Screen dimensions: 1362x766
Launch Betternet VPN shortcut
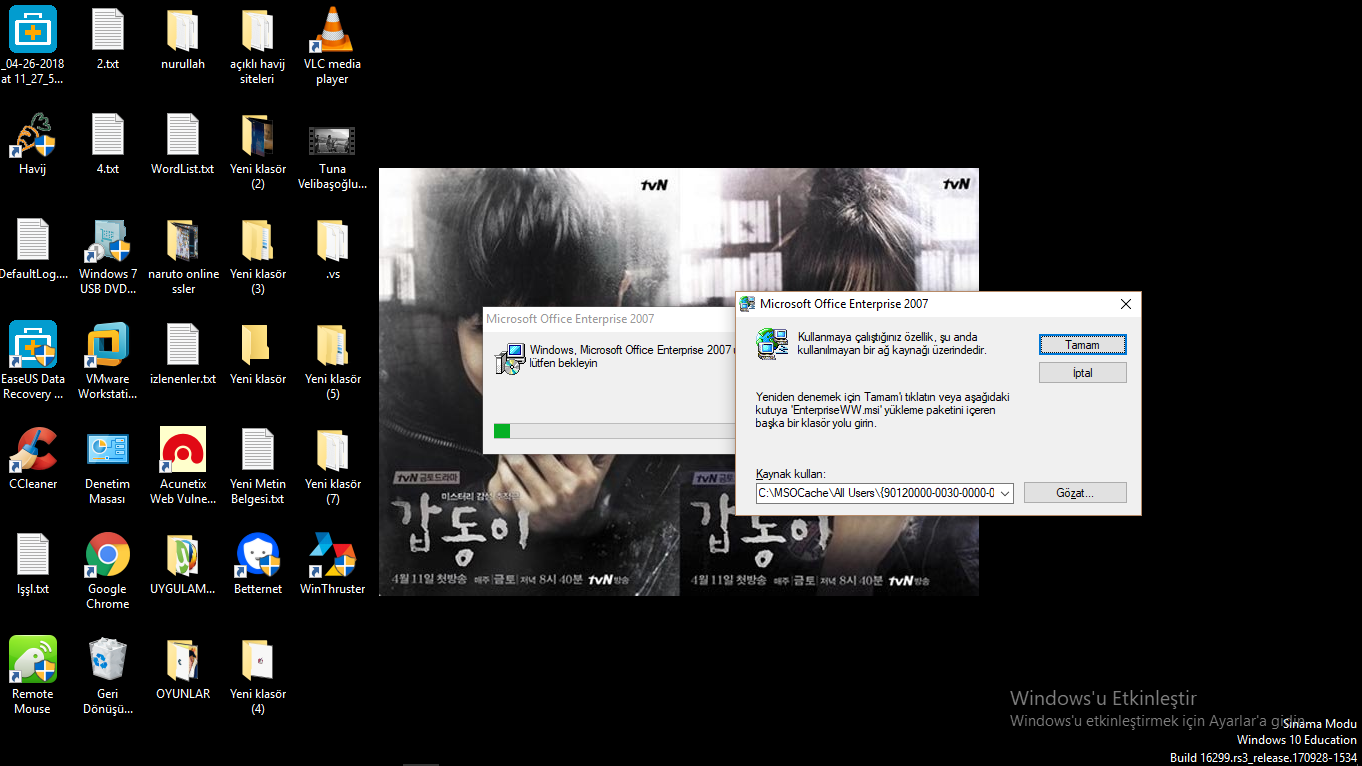click(x=258, y=565)
